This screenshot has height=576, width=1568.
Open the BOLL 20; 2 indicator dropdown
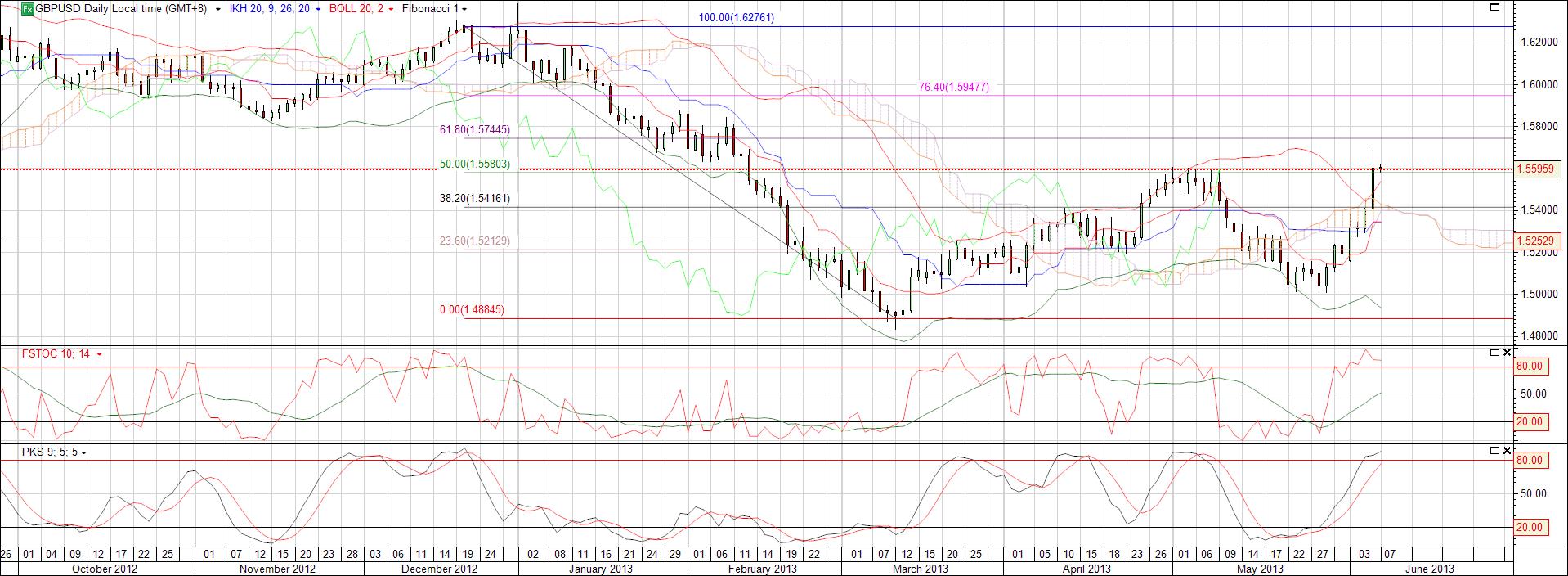pyautogui.click(x=392, y=9)
